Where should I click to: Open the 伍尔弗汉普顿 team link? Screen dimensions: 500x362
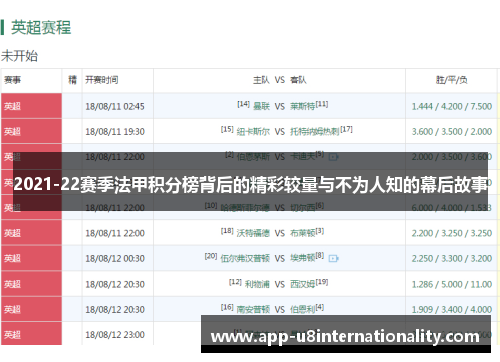coord(245,258)
